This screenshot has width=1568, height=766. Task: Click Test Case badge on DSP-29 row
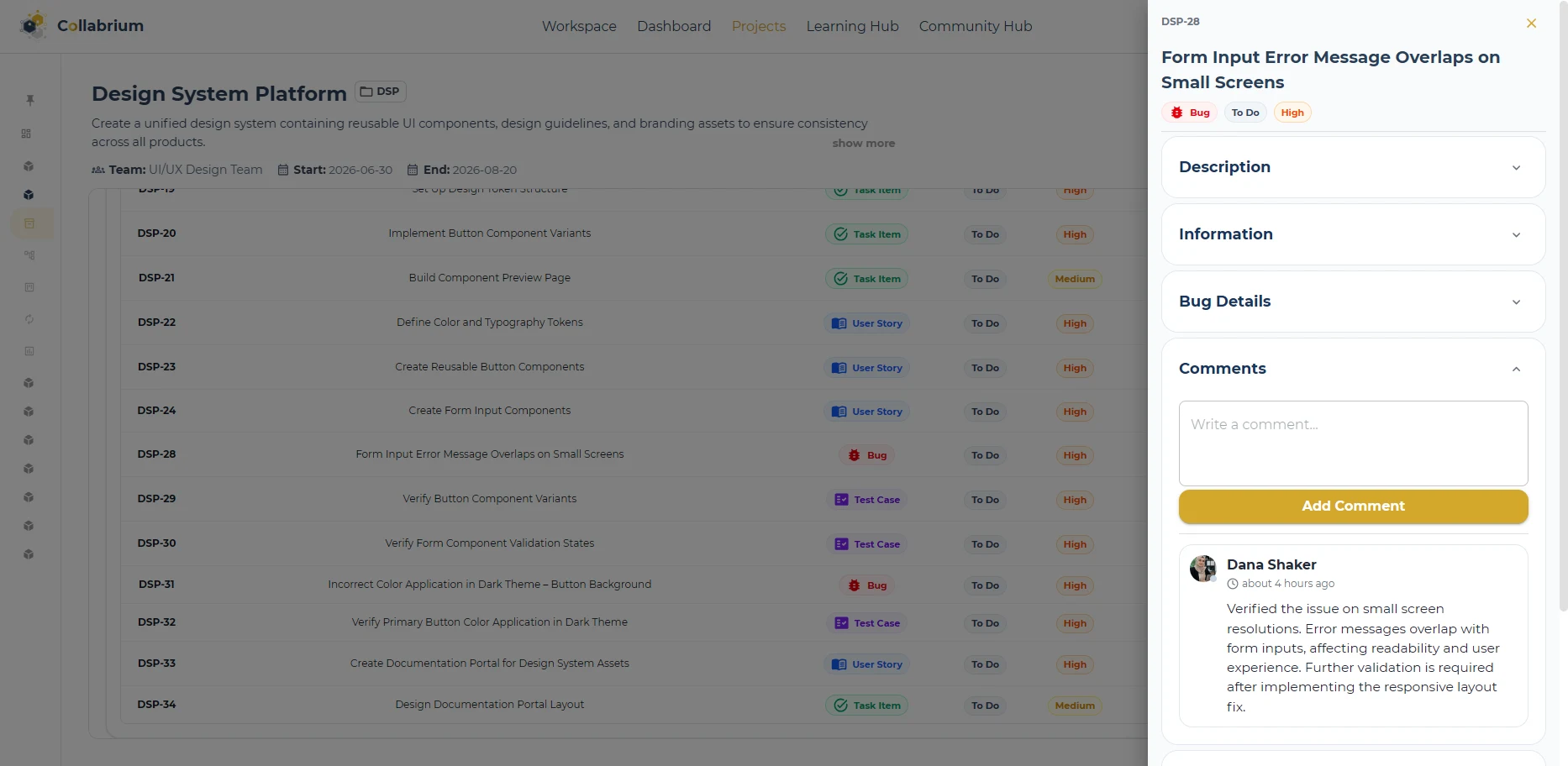click(866, 500)
